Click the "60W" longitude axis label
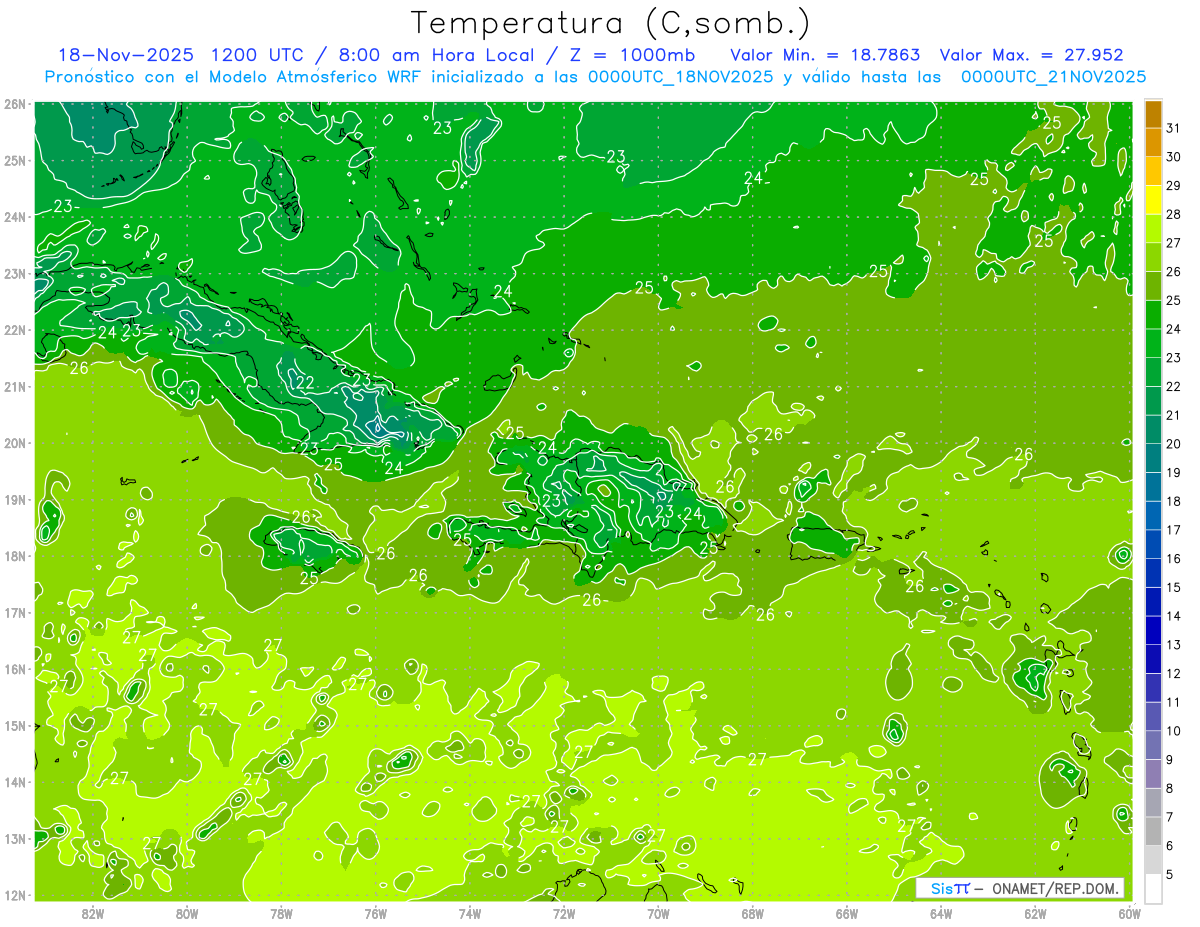This screenshot has height=927, width=1200. pyautogui.click(x=1128, y=913)
